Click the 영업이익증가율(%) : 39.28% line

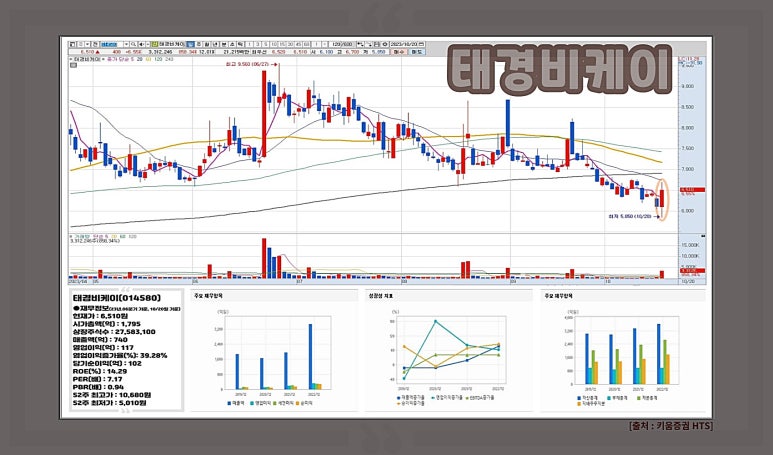click(120, 355)
